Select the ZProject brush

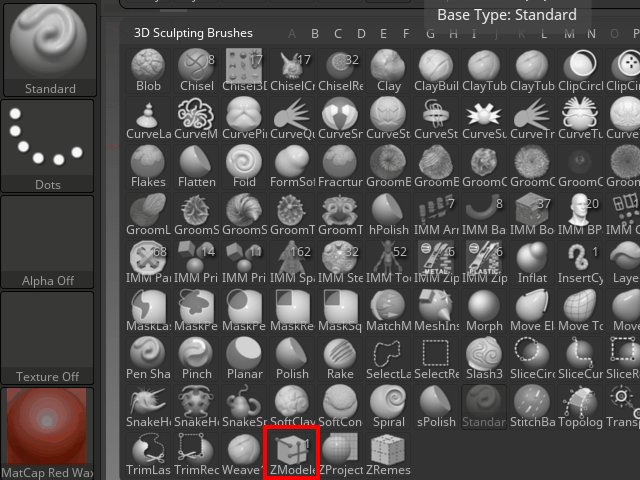pyautogui.click(x=340, y=455)
